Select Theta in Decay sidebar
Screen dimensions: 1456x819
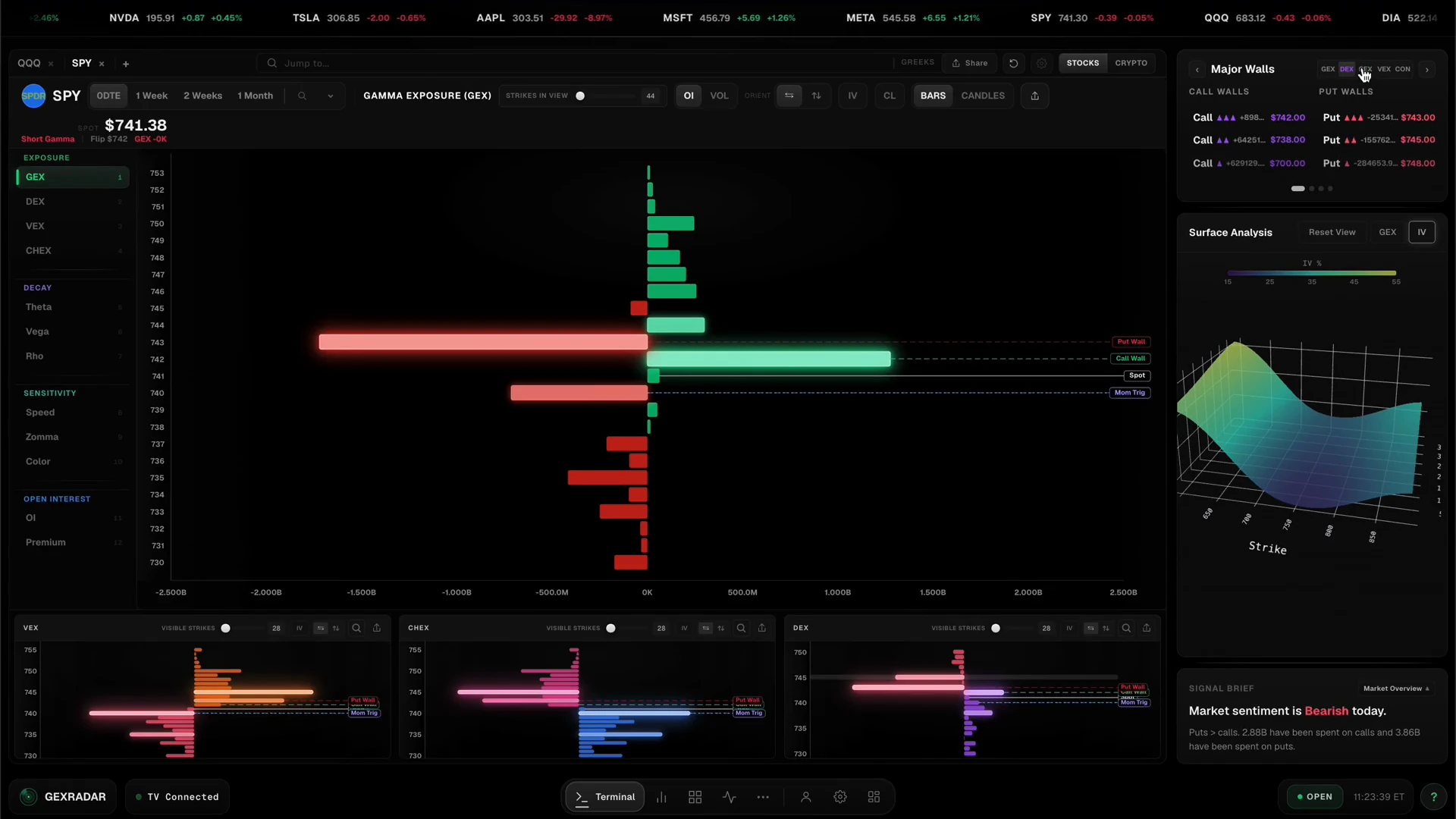pos(73,307)
